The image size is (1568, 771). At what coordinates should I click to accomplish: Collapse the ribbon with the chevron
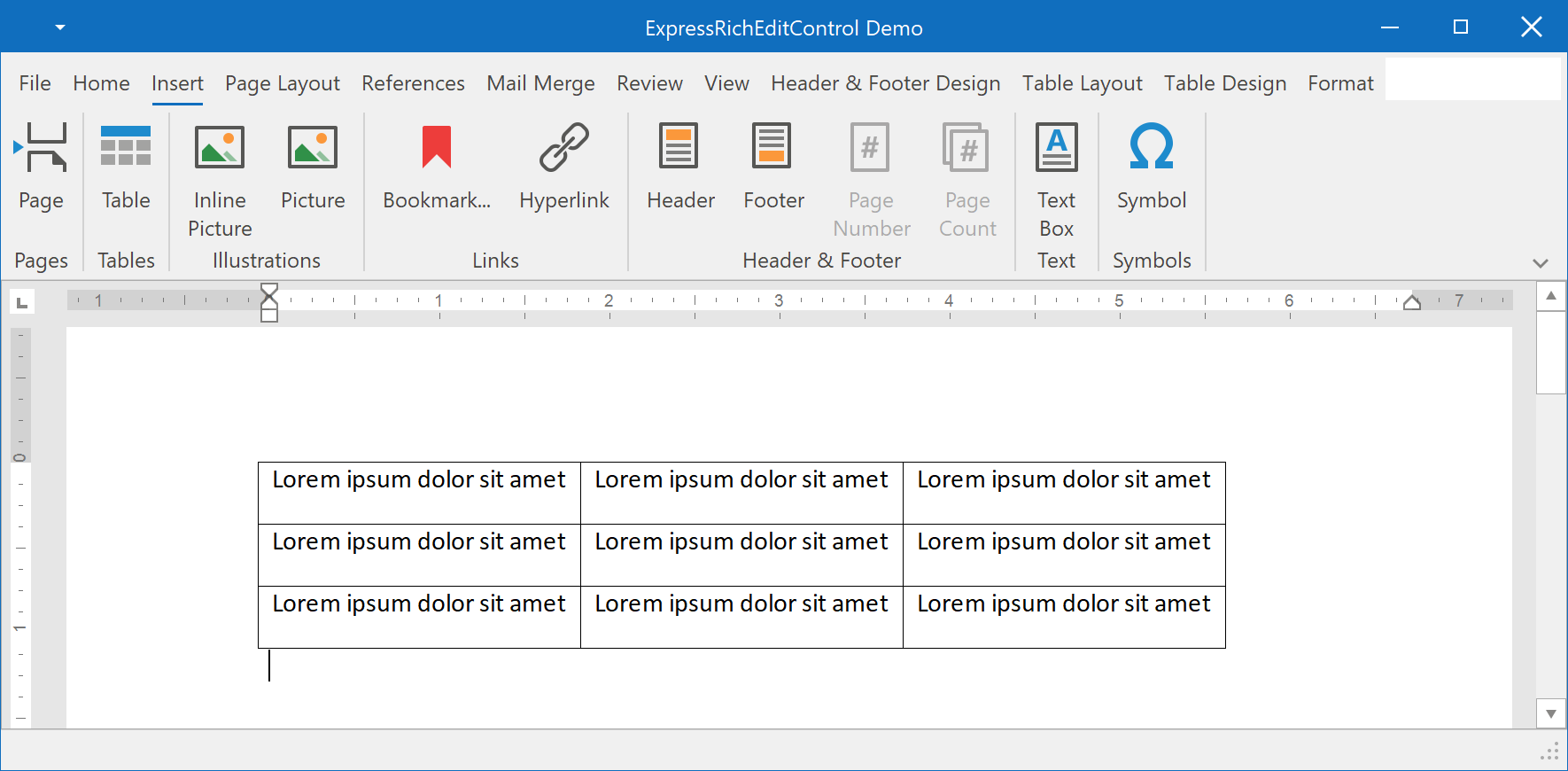point(1540,263)
